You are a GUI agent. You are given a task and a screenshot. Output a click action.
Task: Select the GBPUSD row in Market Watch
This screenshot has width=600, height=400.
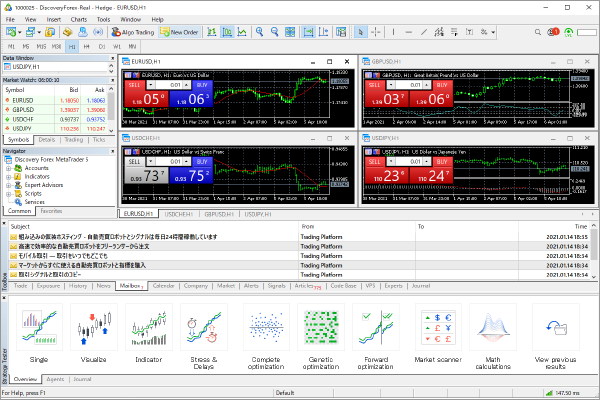pos(56,109)
